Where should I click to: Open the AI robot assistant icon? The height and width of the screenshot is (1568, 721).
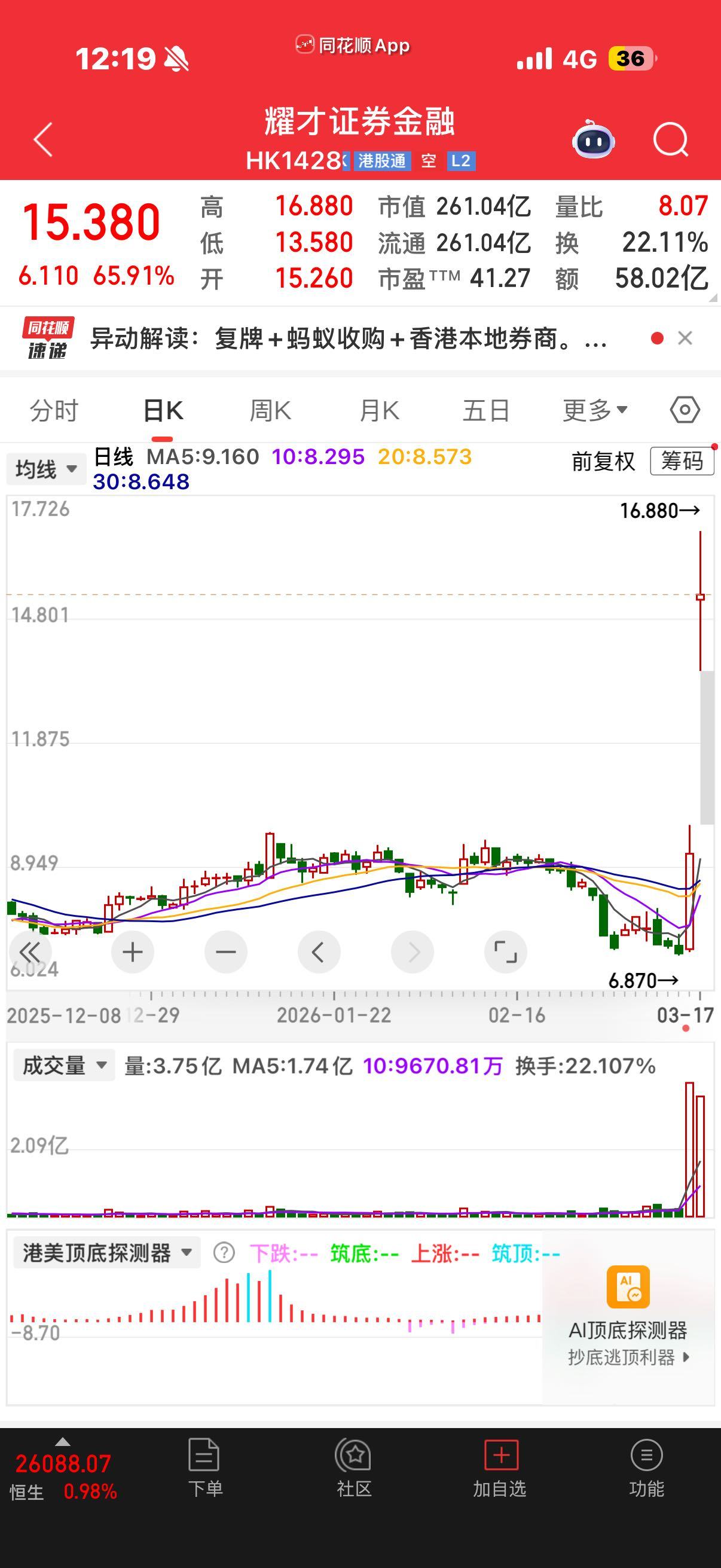[x=593, y=139]
